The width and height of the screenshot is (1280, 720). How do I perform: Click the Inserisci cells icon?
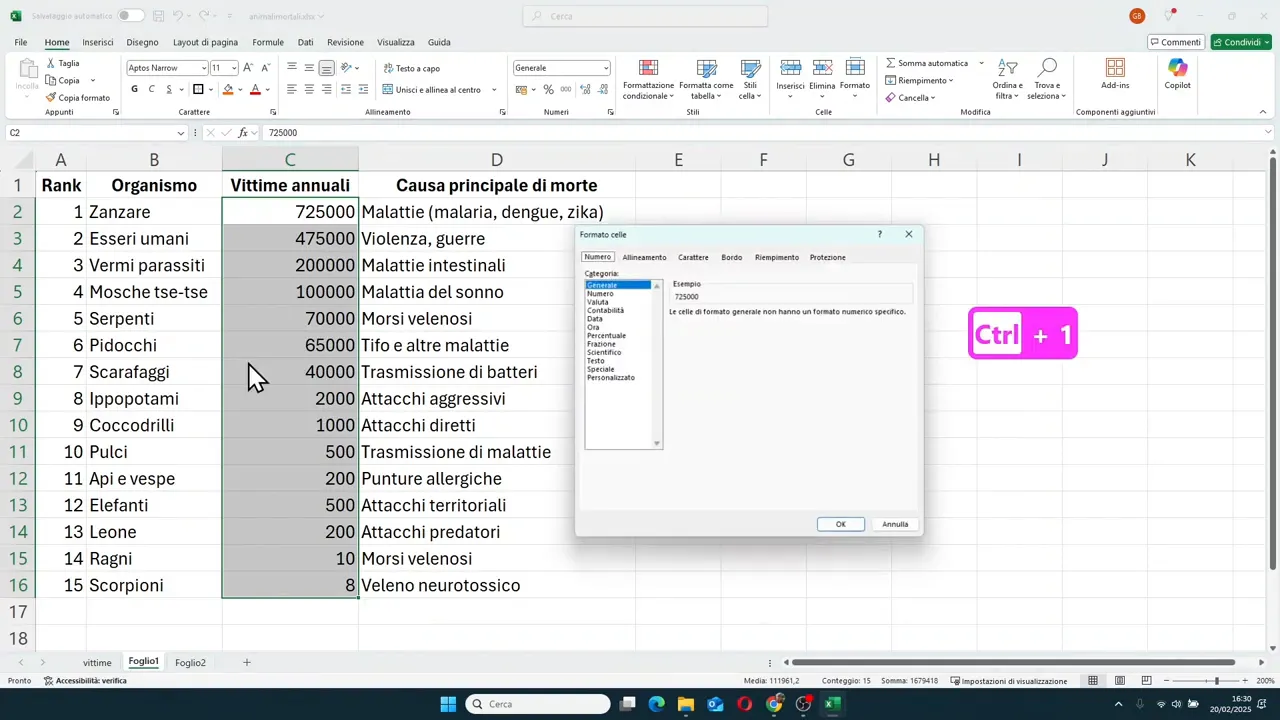pos(790,67)
